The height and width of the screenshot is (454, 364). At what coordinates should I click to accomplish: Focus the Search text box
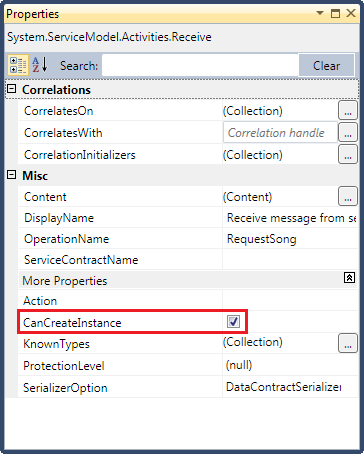click(200, 65)
